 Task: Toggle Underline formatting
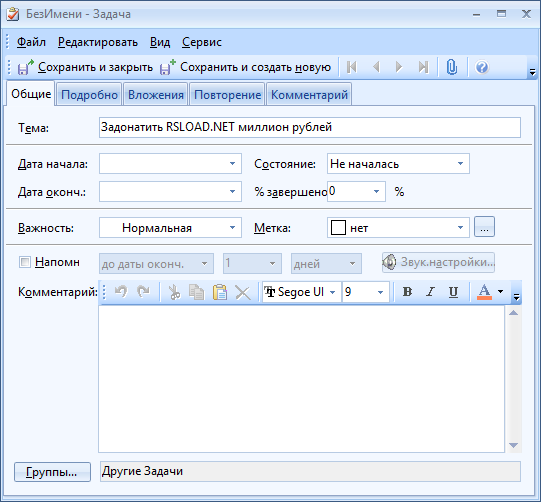(453, 292)
